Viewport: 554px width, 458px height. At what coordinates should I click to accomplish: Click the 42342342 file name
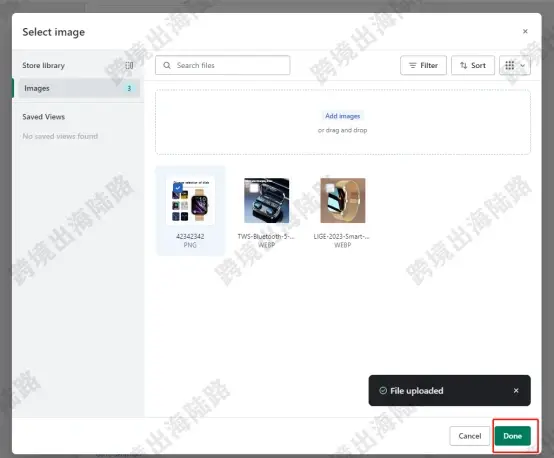coord(190,236)
